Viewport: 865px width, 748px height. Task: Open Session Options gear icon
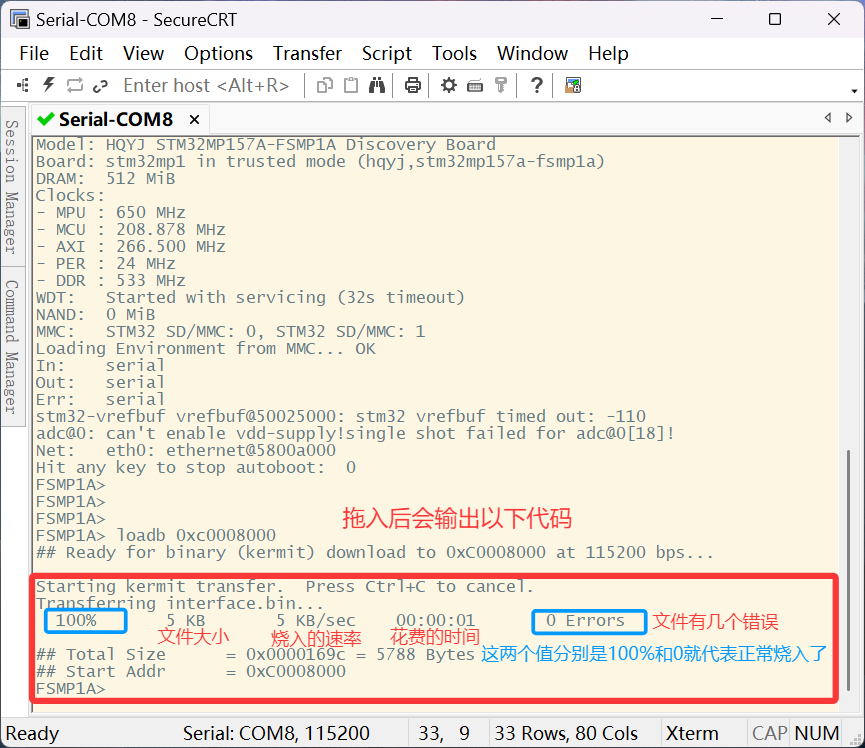click(x=449, y=86)
